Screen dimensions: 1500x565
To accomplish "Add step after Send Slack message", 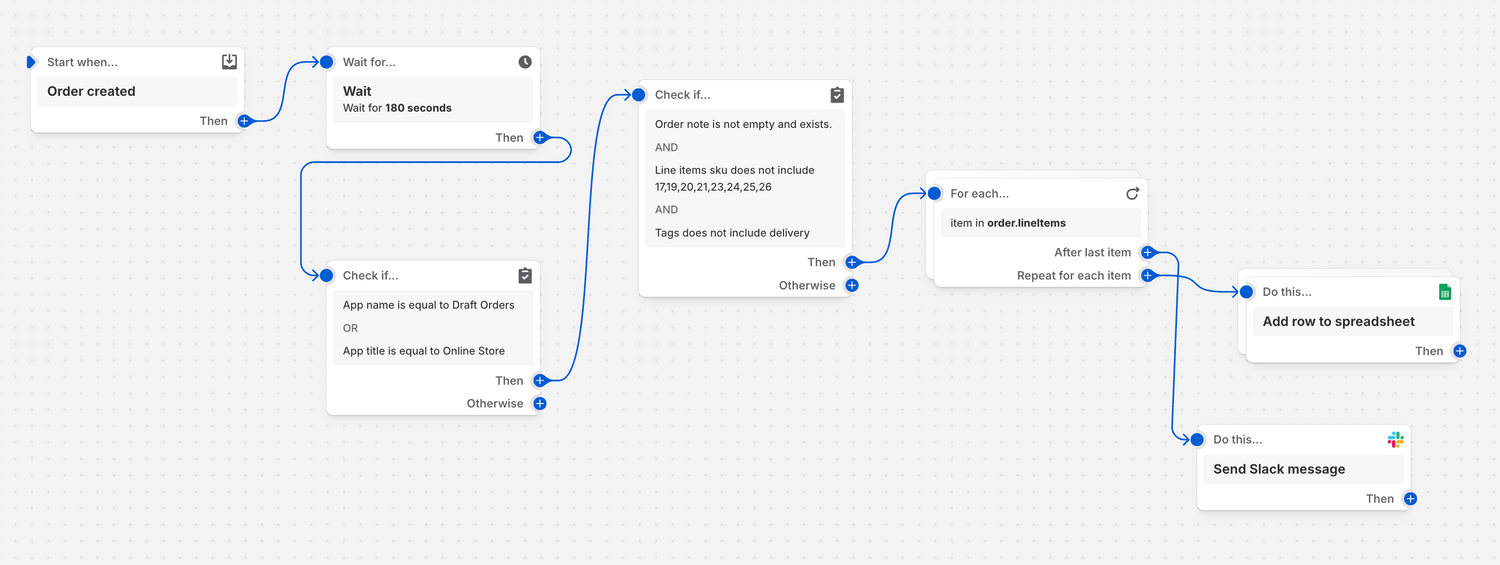I will click(x=1410, y=499).
